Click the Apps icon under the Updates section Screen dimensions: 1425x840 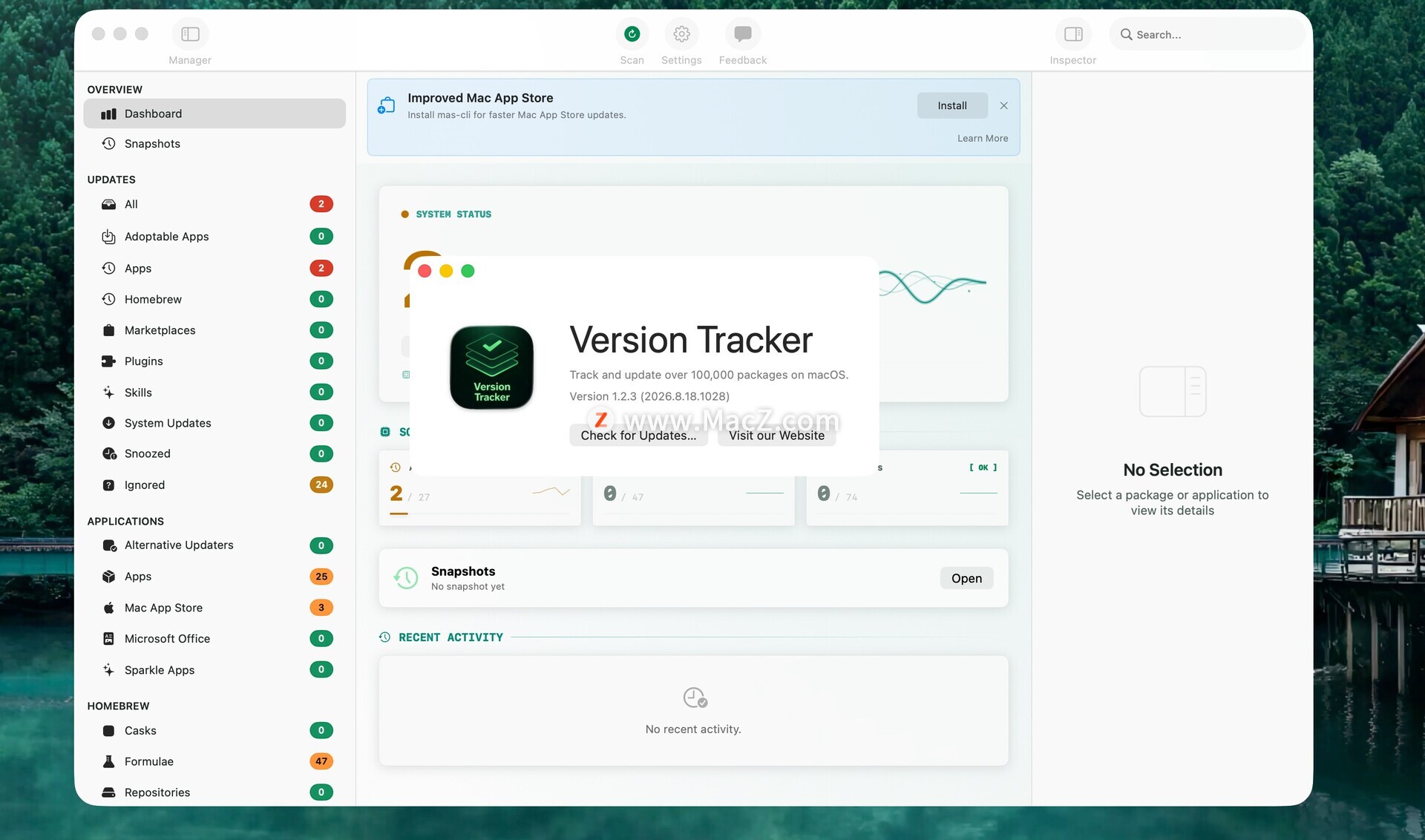(108, 268)
